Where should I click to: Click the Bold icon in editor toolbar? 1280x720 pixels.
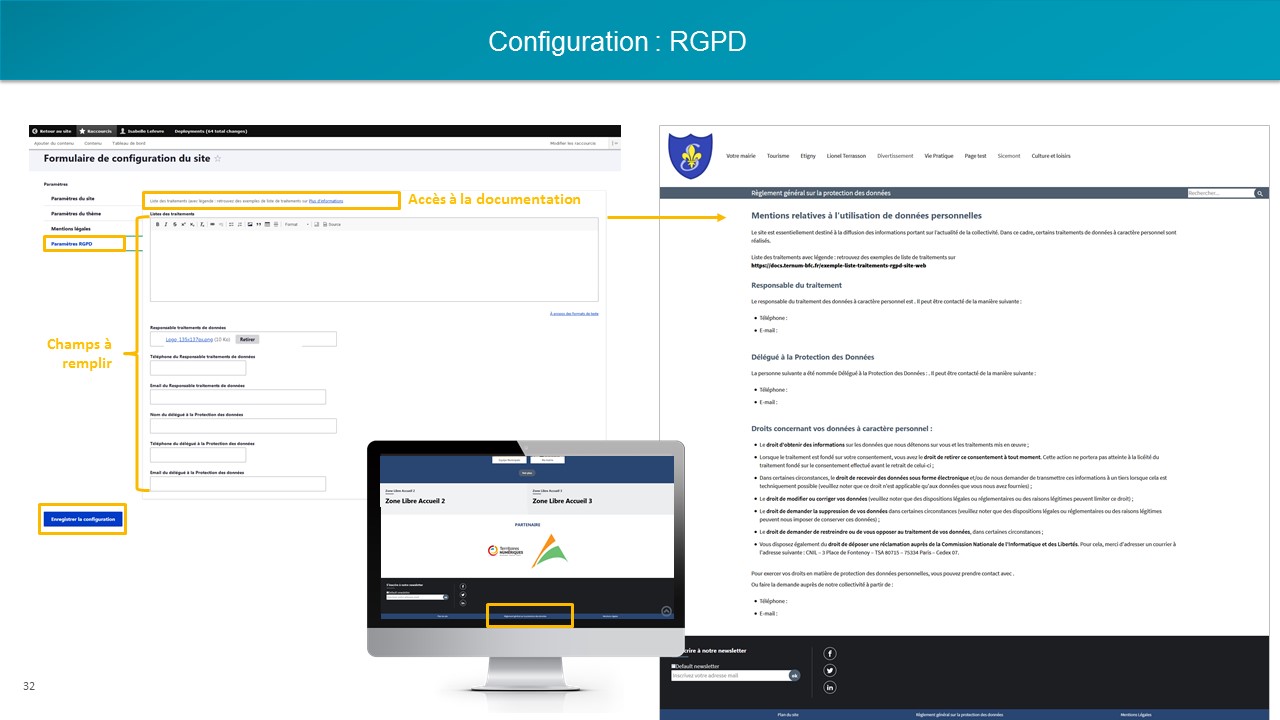155,224
